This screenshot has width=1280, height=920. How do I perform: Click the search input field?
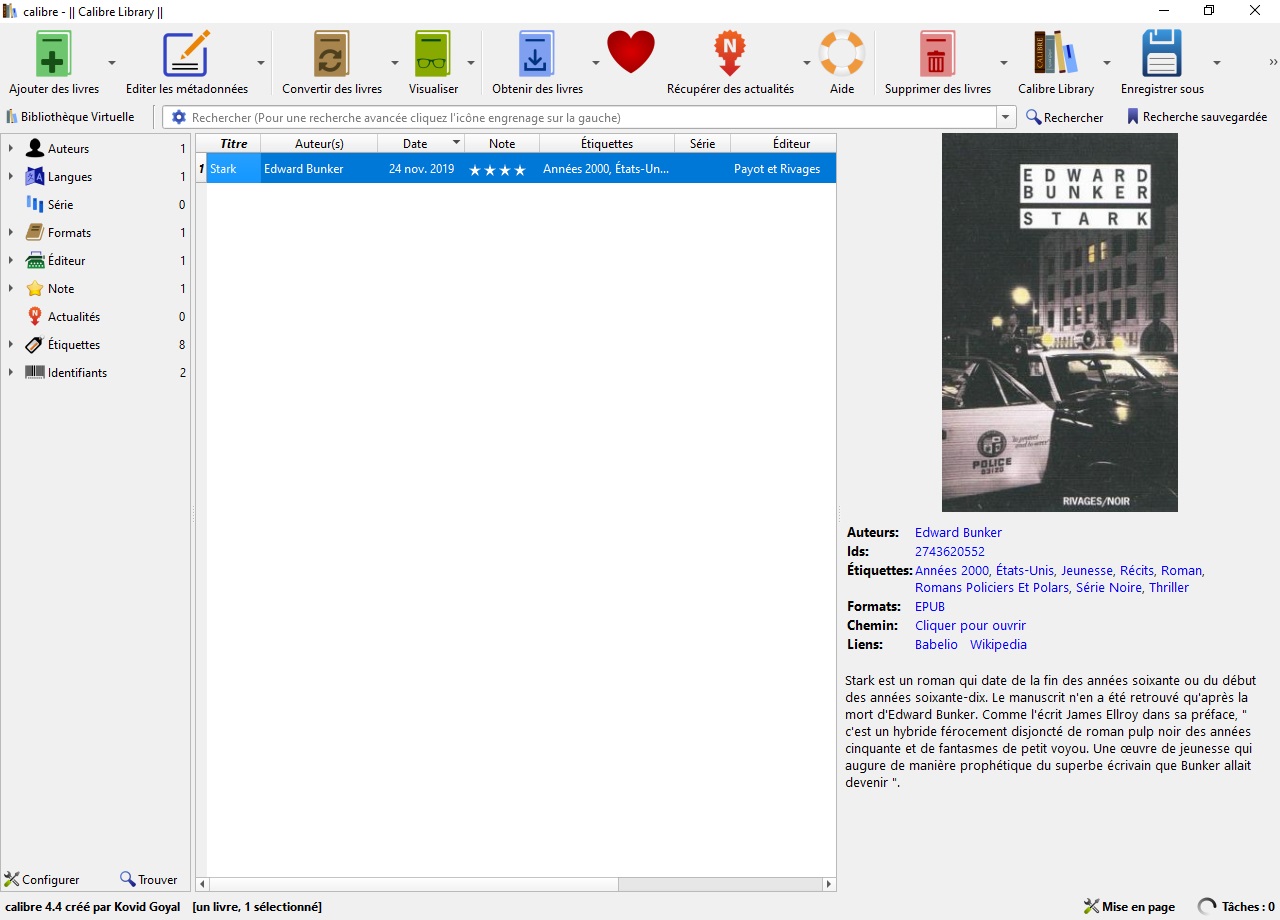click(x=592, y=118)
